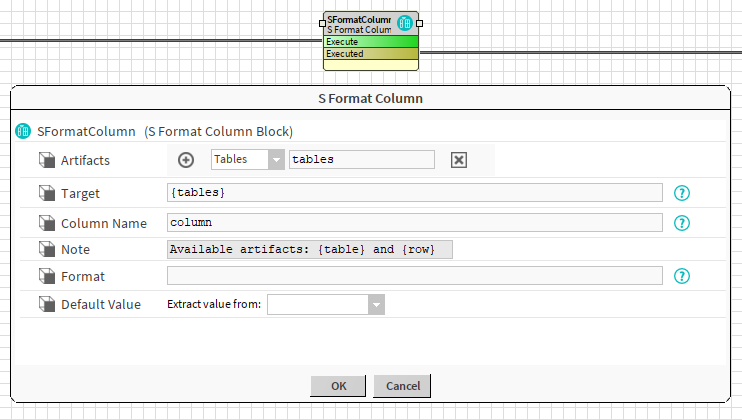Open the Tables artifact type dropdown
The width and height of the screenshot is (742, 420).
pos(276,160)
